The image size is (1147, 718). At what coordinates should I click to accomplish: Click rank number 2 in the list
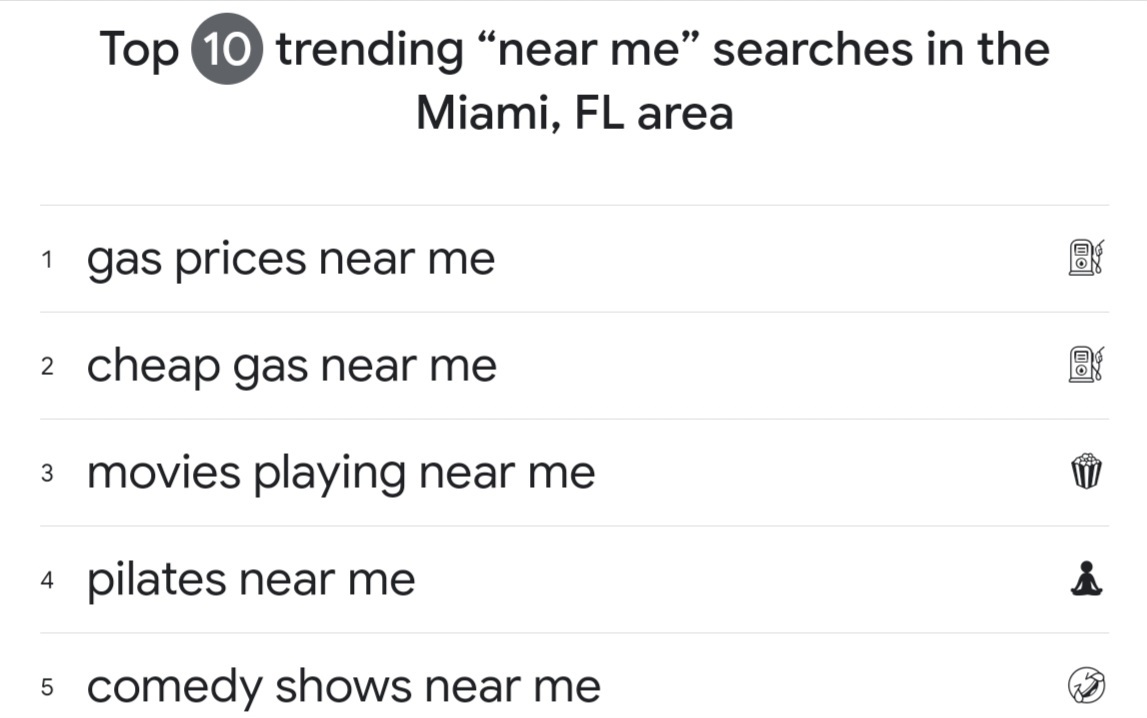[48, 366]
